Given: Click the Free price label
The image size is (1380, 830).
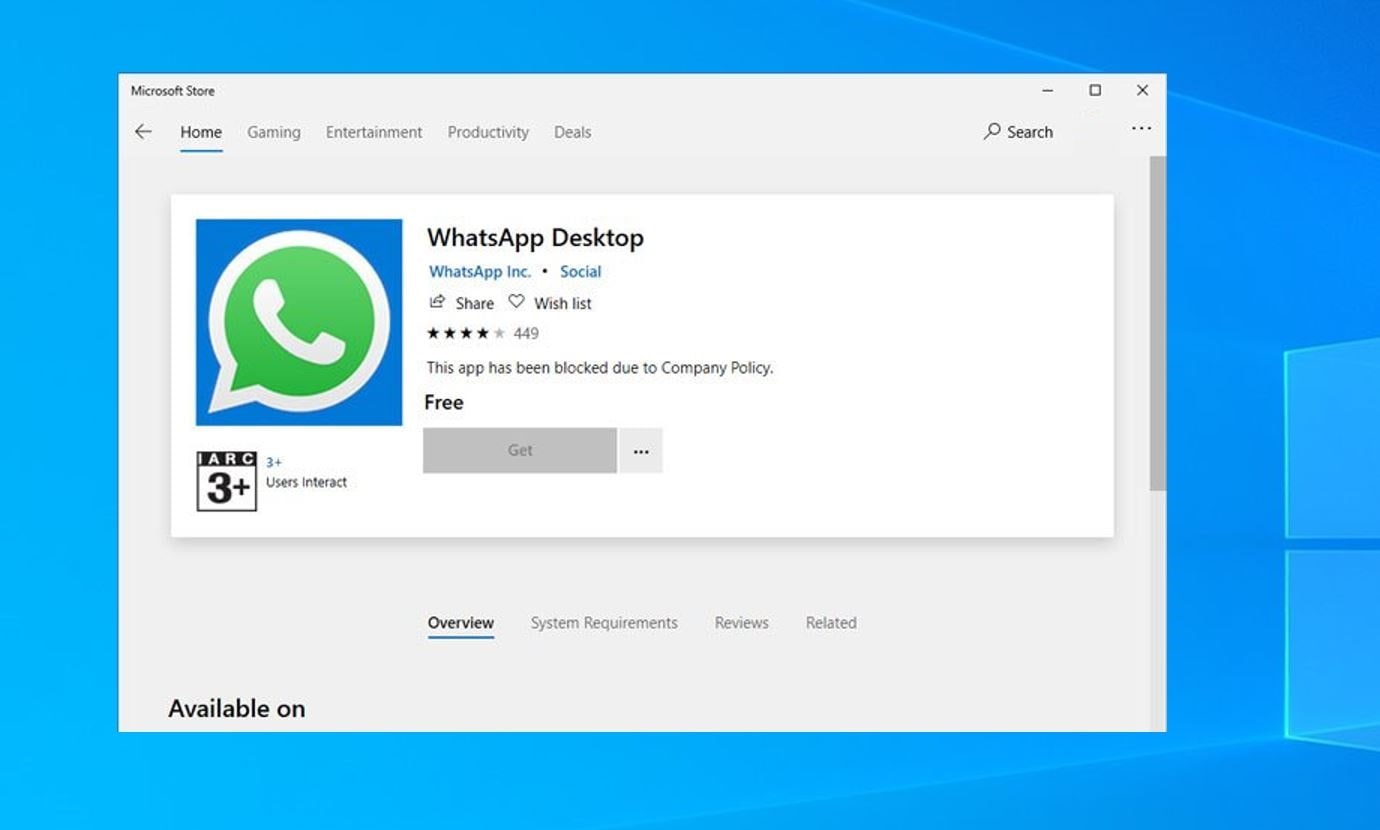Looking at the screenshot, I should (x=444, y=402).
